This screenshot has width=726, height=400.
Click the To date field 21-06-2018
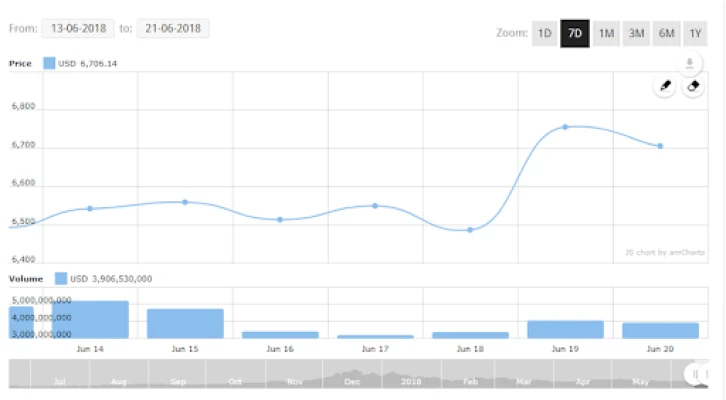[173, 29]
